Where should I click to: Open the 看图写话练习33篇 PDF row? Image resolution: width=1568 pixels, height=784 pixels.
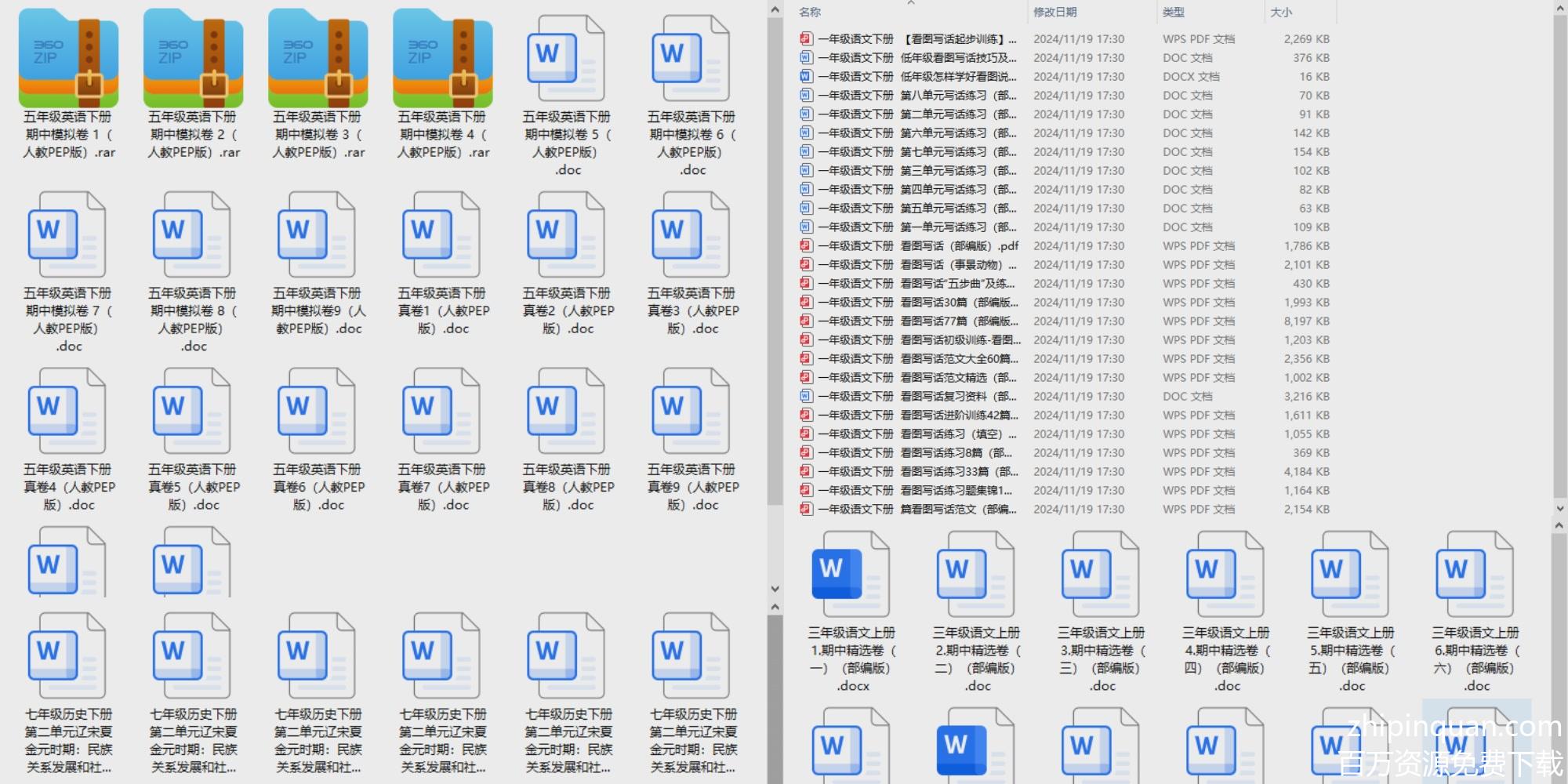tap(1065, 471)
